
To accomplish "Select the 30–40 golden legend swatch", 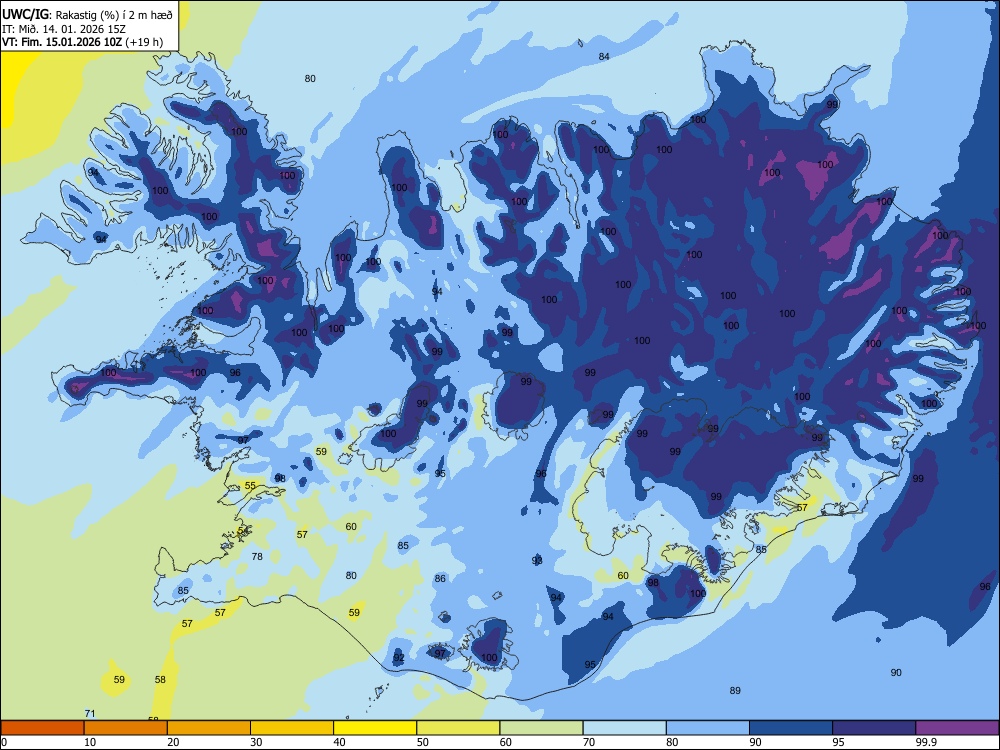I will (x=292, y=728).
